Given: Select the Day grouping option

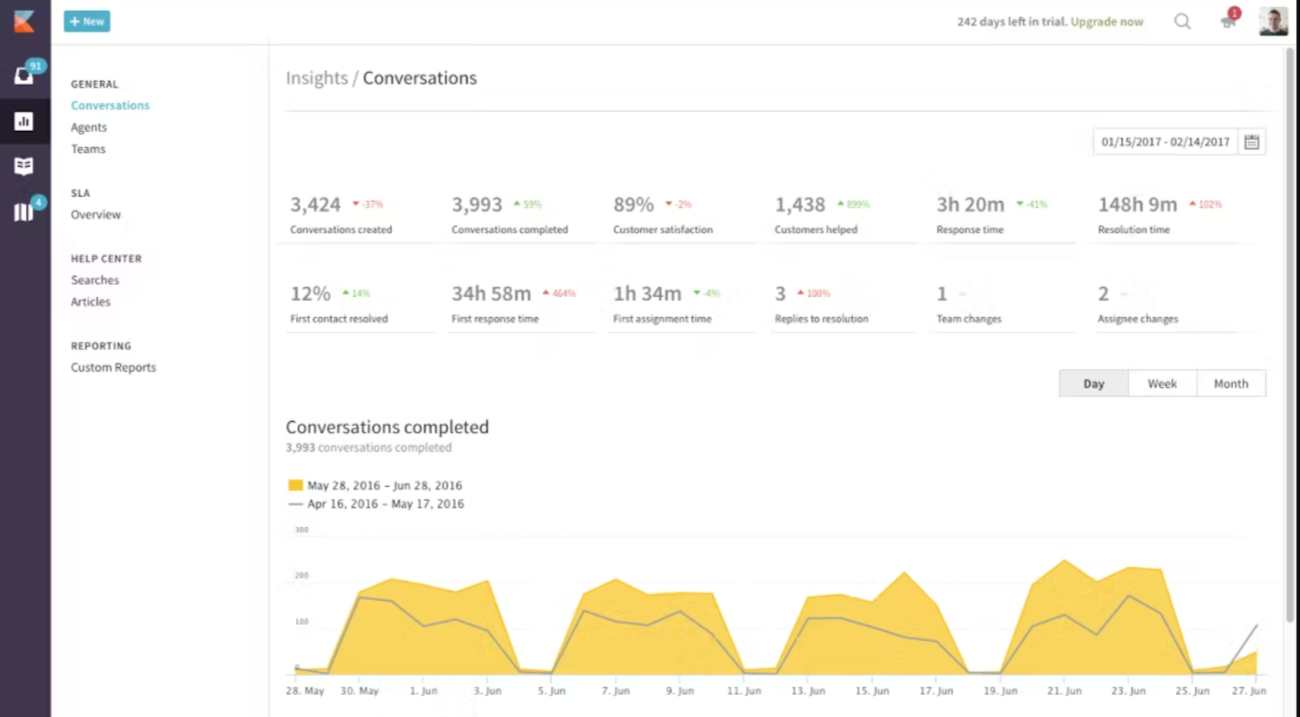Looking at the screenshot, I should pos(1094,383).
